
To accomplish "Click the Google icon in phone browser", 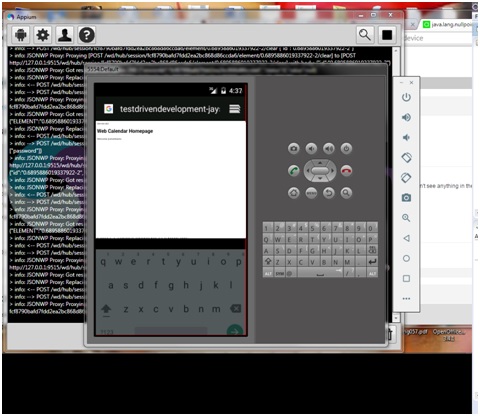I will [x=109, y=109].
